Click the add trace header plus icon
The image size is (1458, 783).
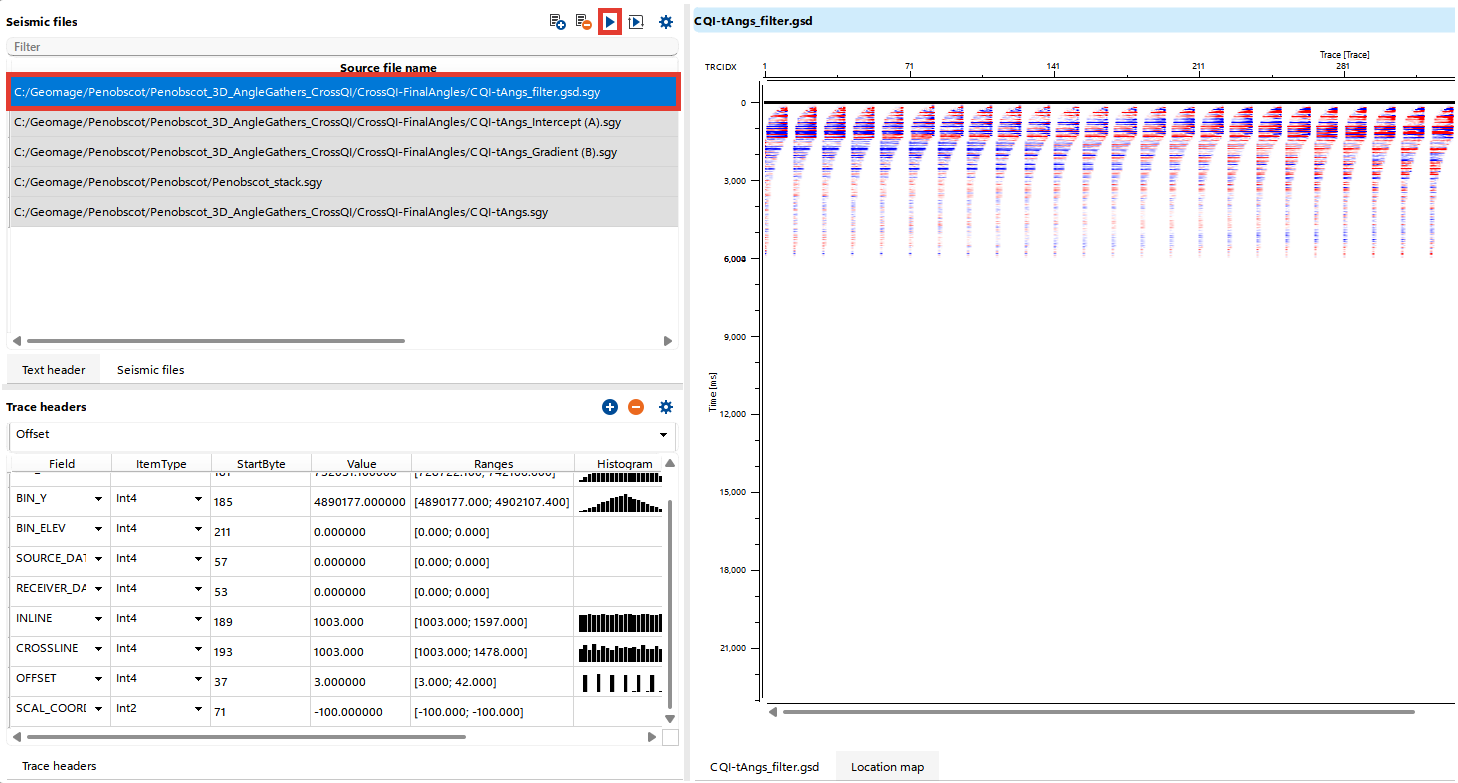610,407
